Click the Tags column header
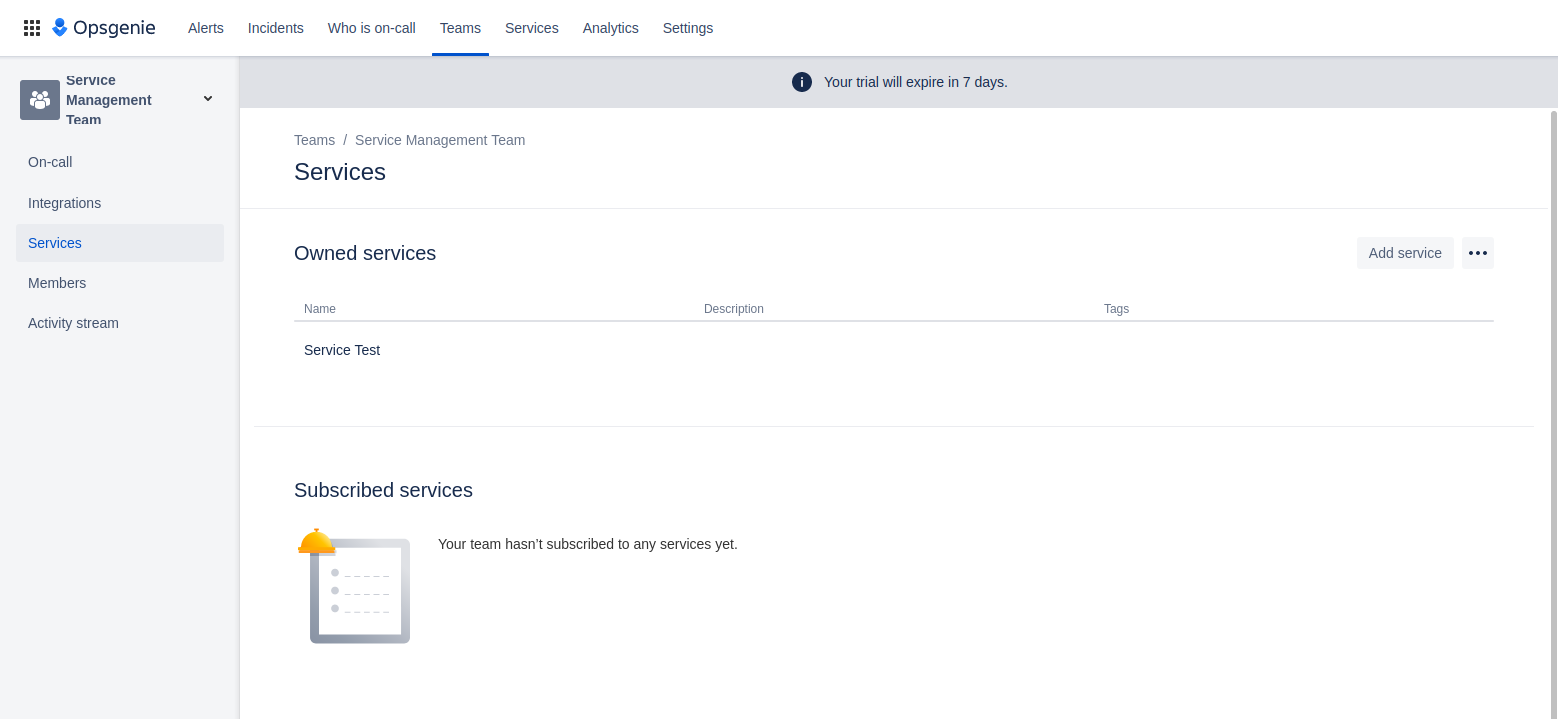Viewport: 1558px width, 719px height. [1116, 309]
